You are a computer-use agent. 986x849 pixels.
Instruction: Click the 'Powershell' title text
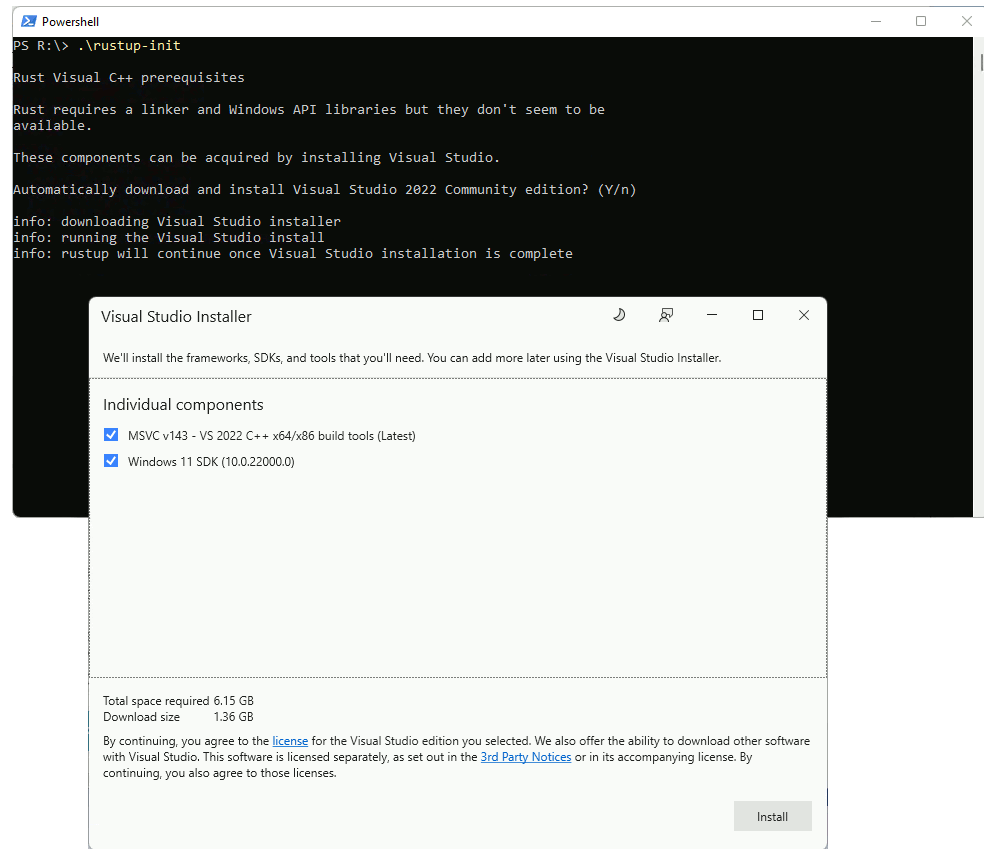tap(70, 21)
